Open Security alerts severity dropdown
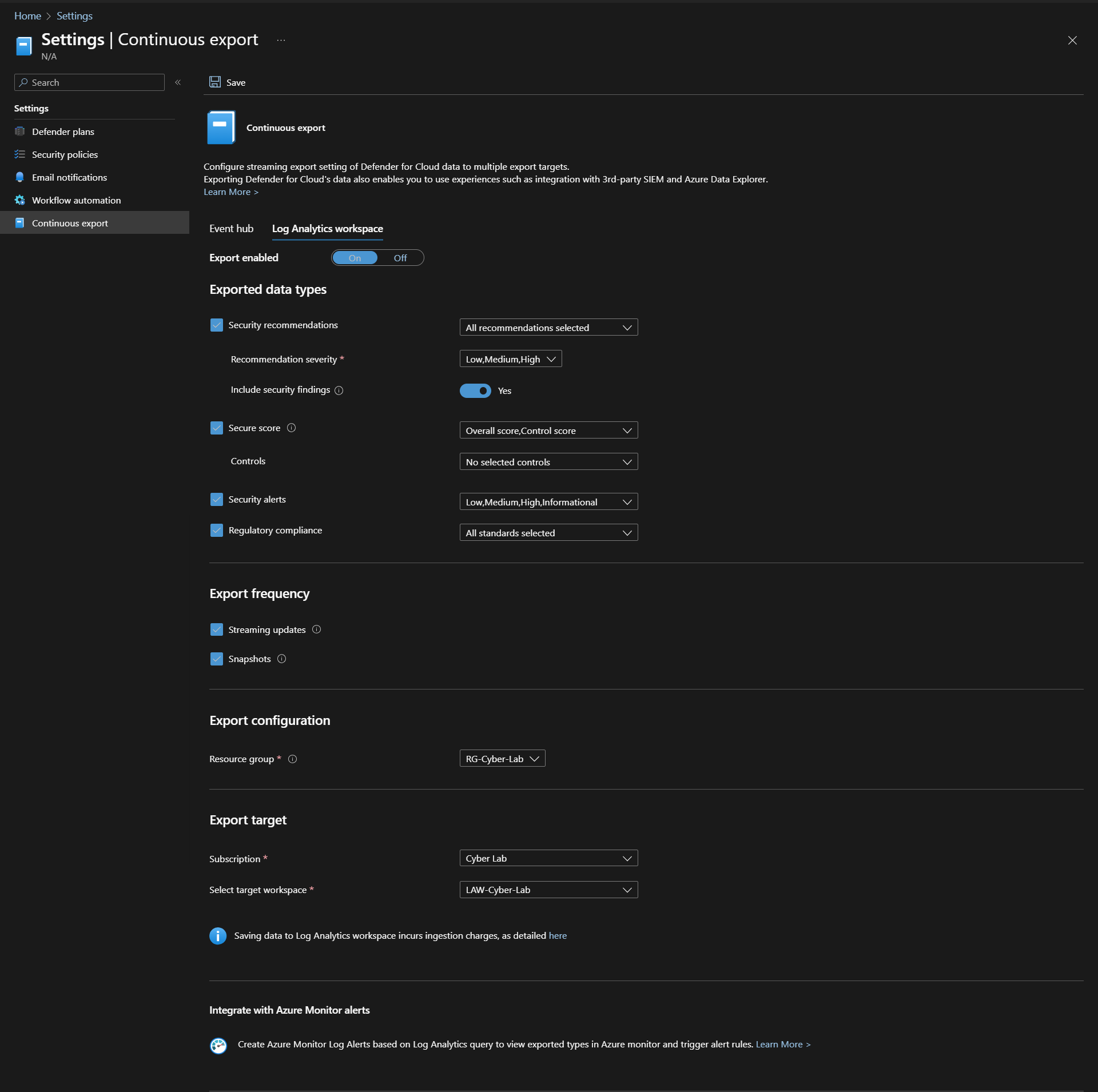 (548, 502)
